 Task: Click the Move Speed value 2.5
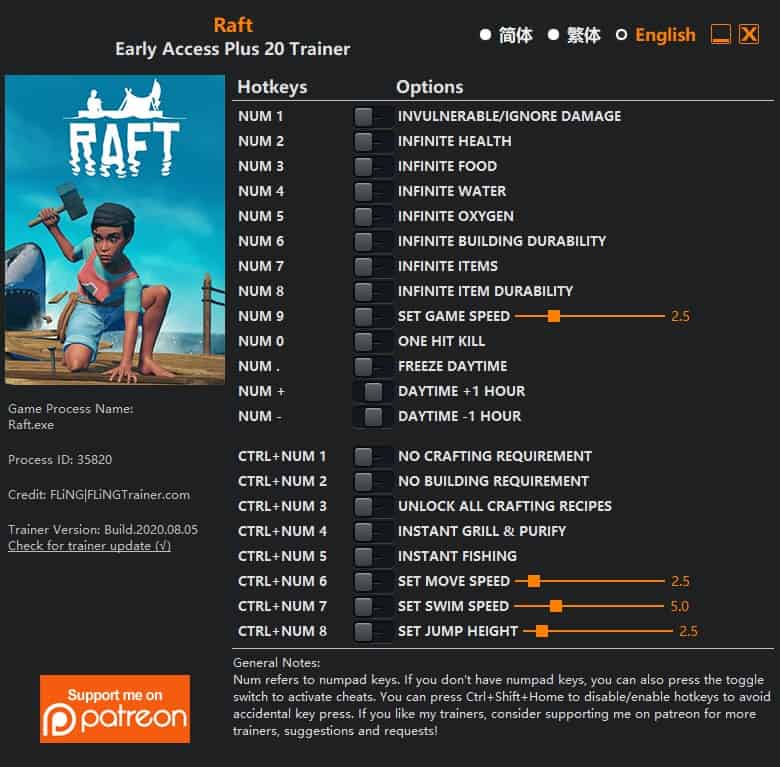[x=681, y=581]
